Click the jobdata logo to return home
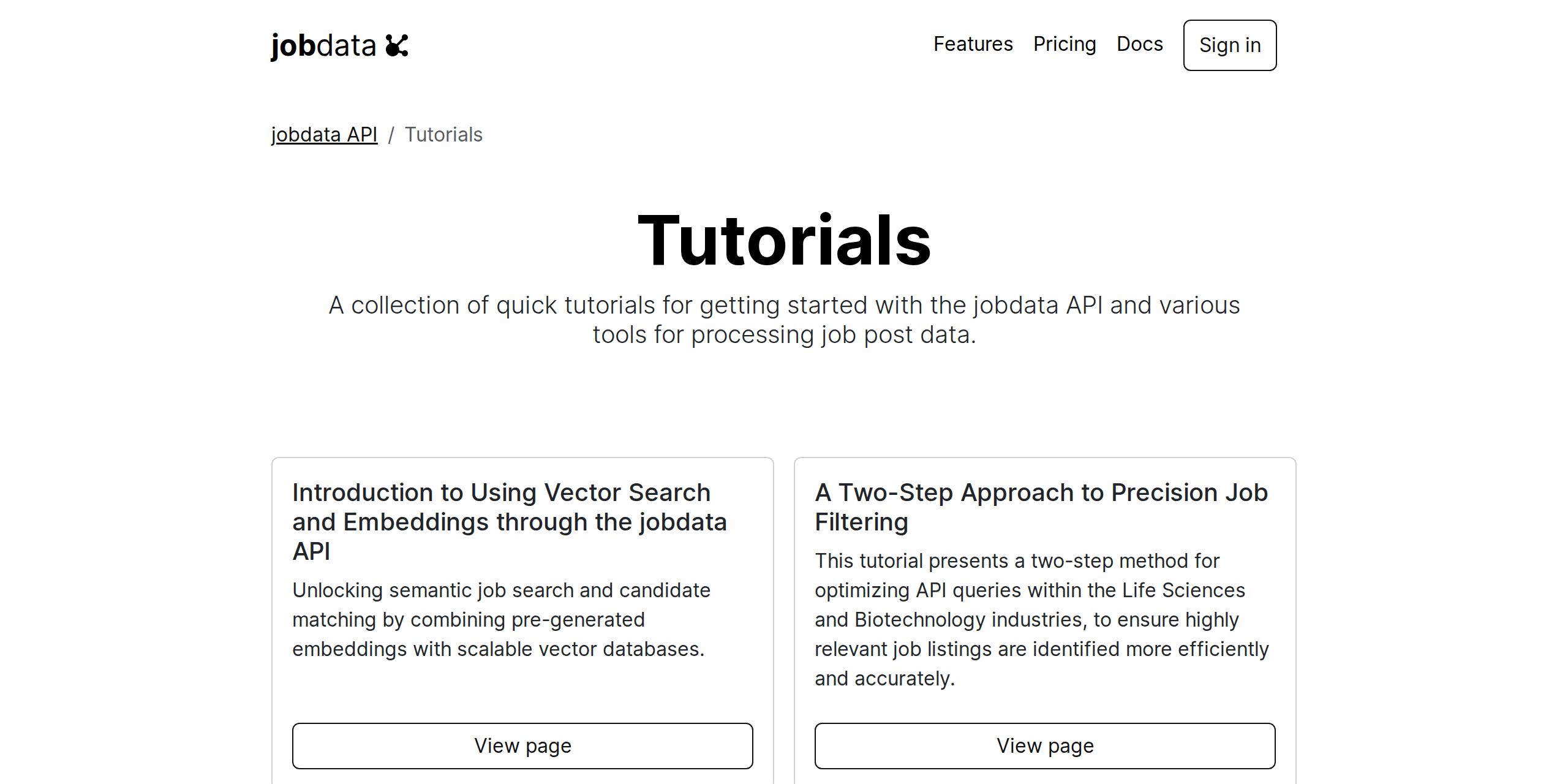The image size is (1568, 784). tap(339, 45)
